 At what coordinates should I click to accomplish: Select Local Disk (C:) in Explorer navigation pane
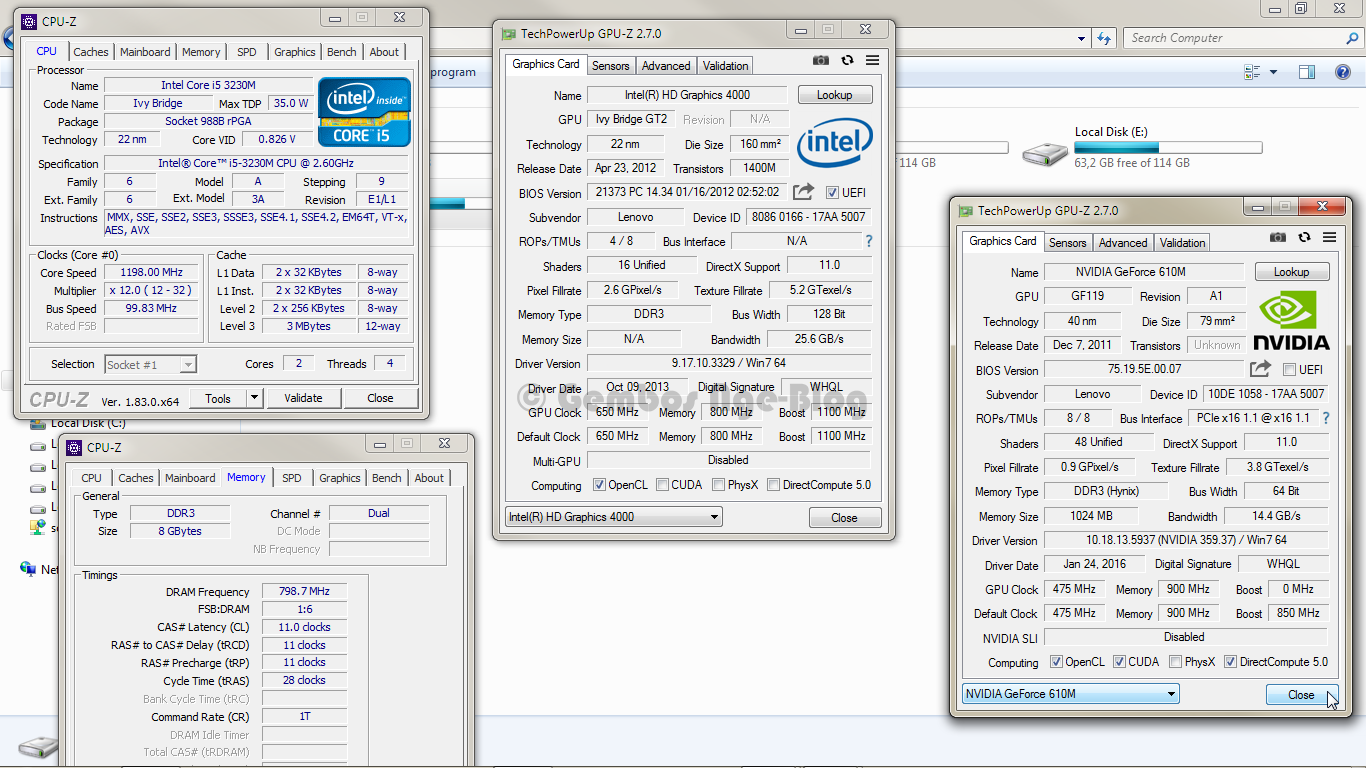88,423
